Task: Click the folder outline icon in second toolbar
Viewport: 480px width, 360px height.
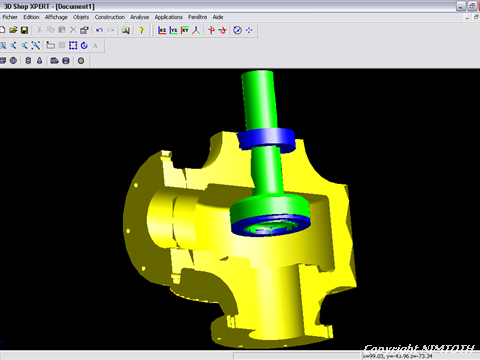Action: tap(51, 46)
